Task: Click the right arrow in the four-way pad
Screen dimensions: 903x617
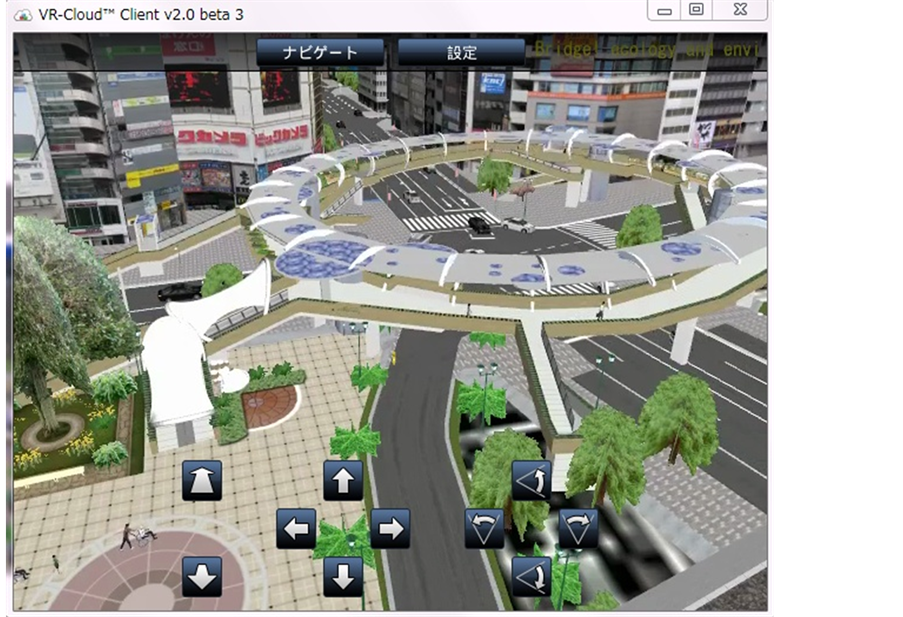Action: pyautogui.click(x=390, y=528)
